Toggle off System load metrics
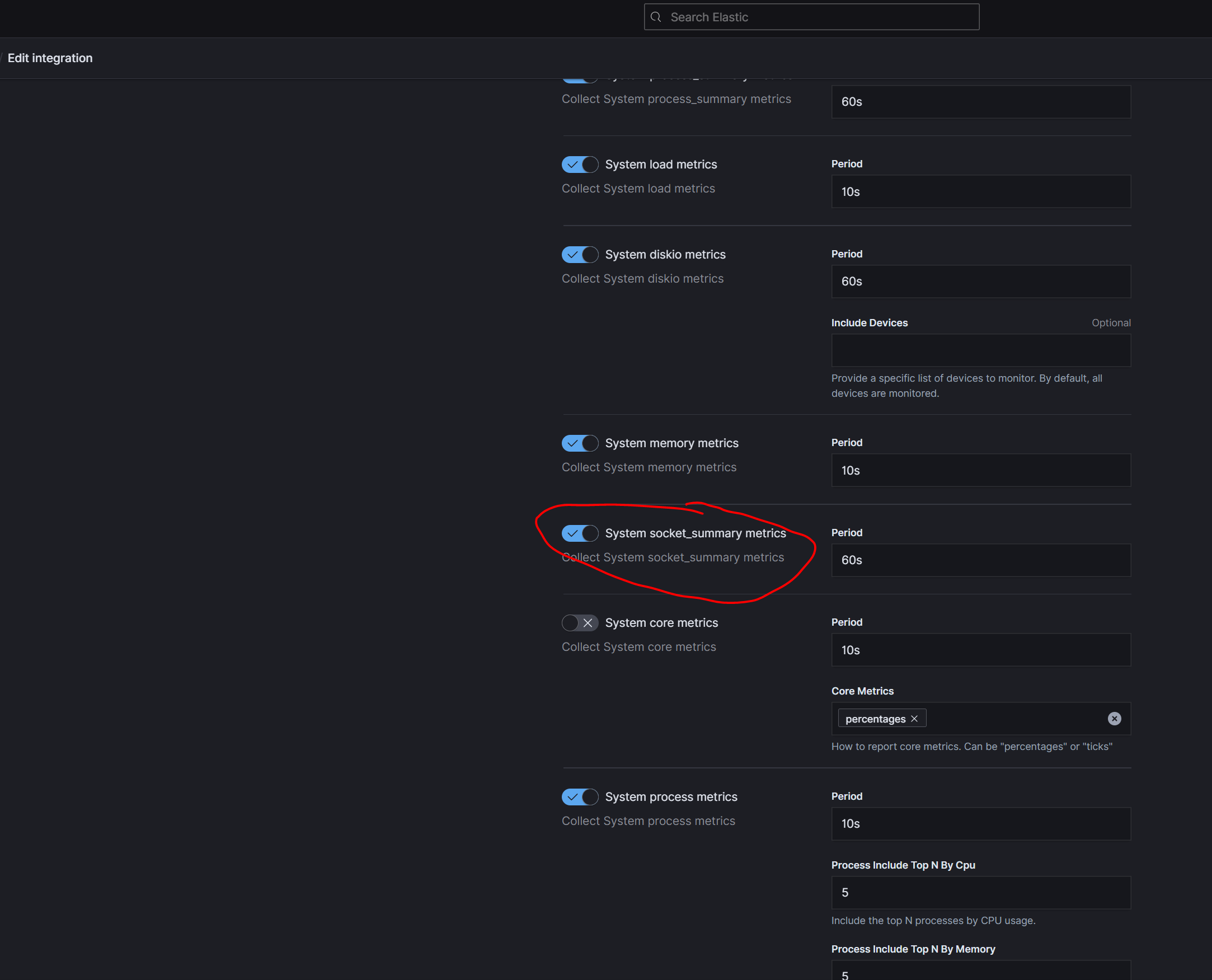The height and width of the screenshot is (980, 1212). click(x=580, y=165)
